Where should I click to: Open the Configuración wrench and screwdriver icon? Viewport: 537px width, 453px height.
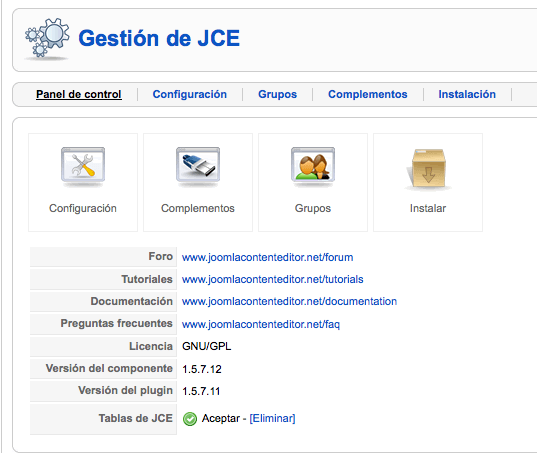83,165
